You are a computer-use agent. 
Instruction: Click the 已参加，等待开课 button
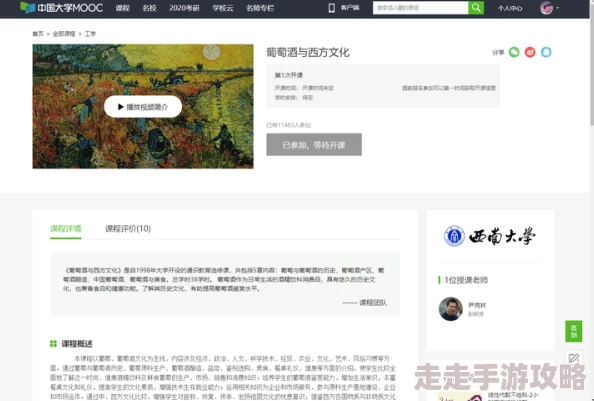coord(314,145)
